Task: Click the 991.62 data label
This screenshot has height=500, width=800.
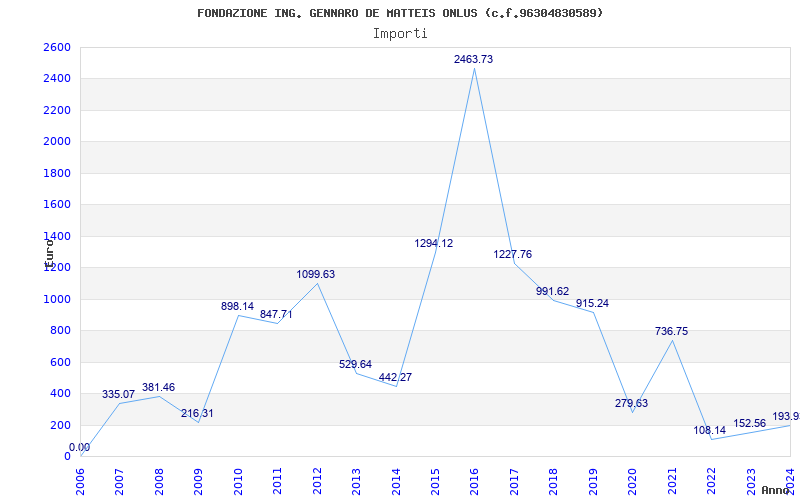Action: click(553, 291)
